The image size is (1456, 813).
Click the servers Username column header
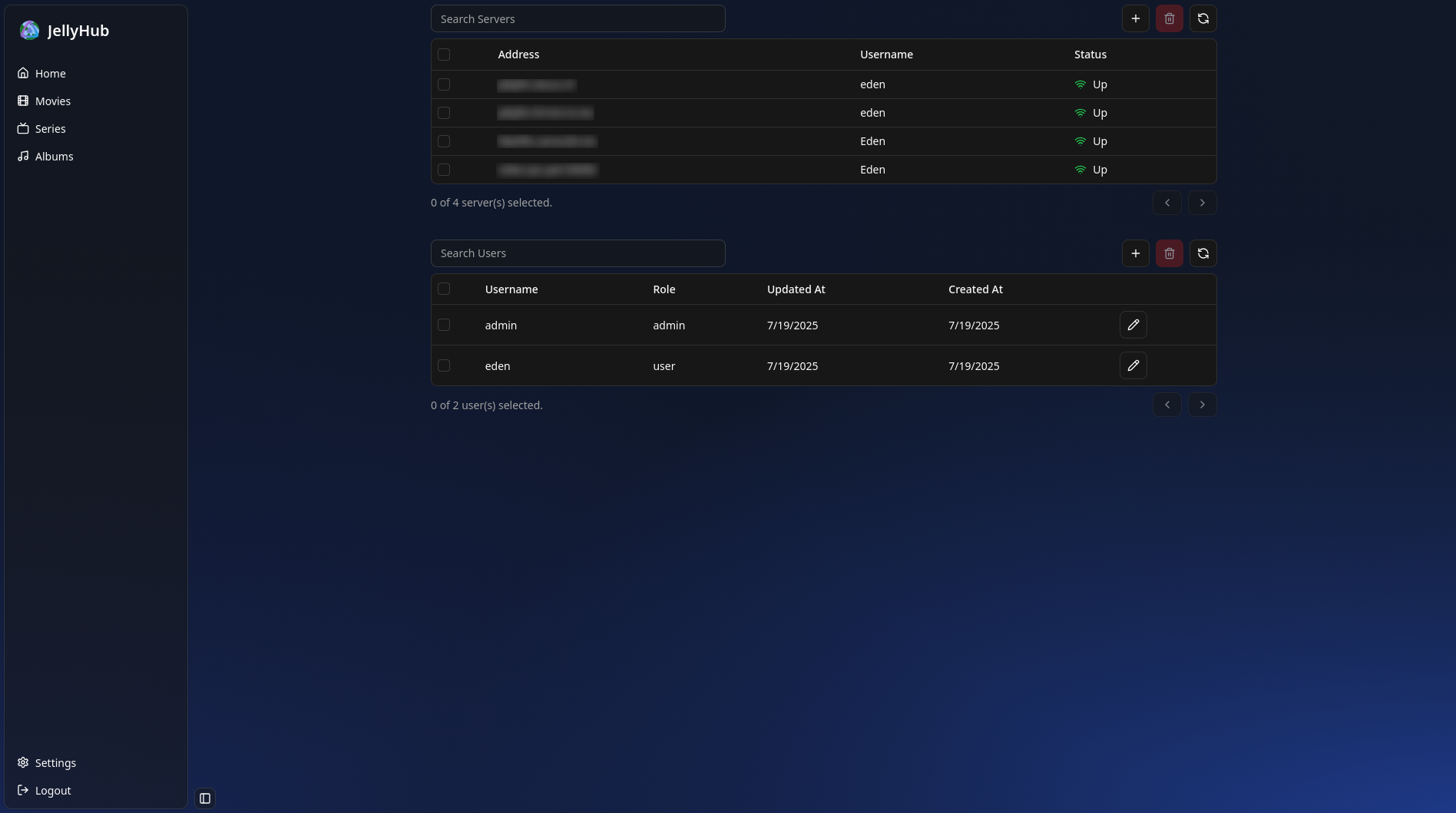point(886,55)
